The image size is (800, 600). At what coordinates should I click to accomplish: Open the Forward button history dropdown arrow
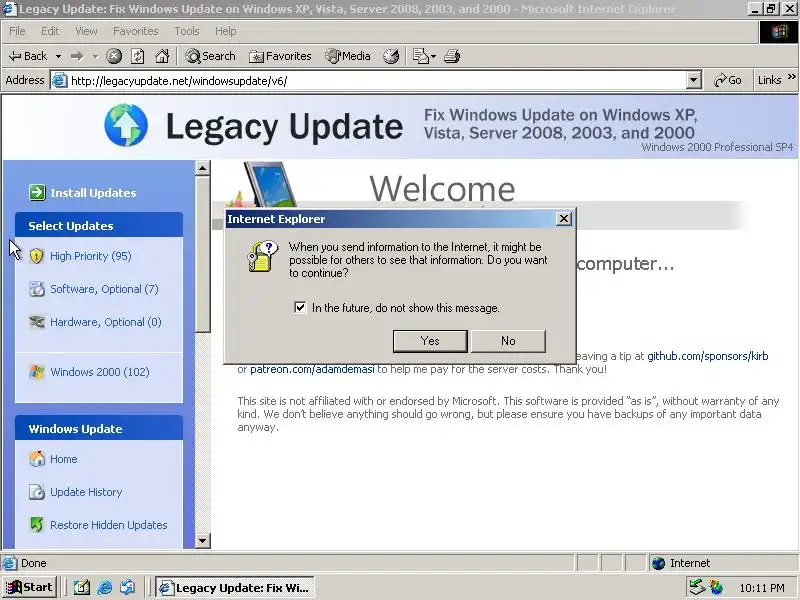(x=95, y=56)
